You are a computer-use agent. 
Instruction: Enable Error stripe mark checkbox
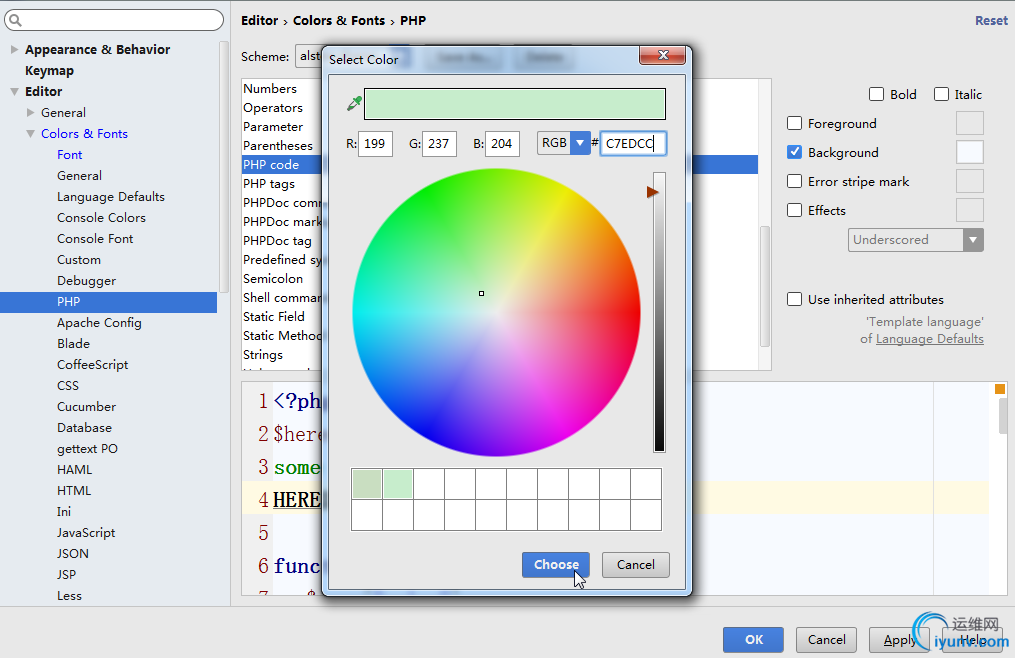[794, 181]
